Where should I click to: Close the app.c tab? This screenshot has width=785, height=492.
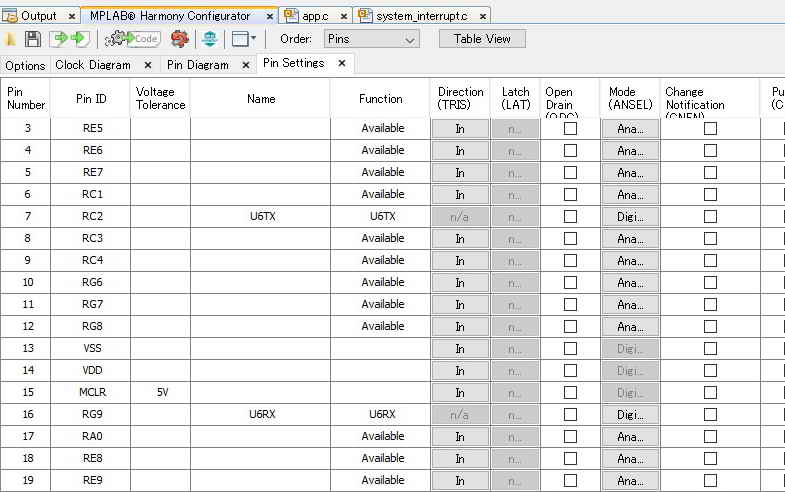[x=344, y=17]
